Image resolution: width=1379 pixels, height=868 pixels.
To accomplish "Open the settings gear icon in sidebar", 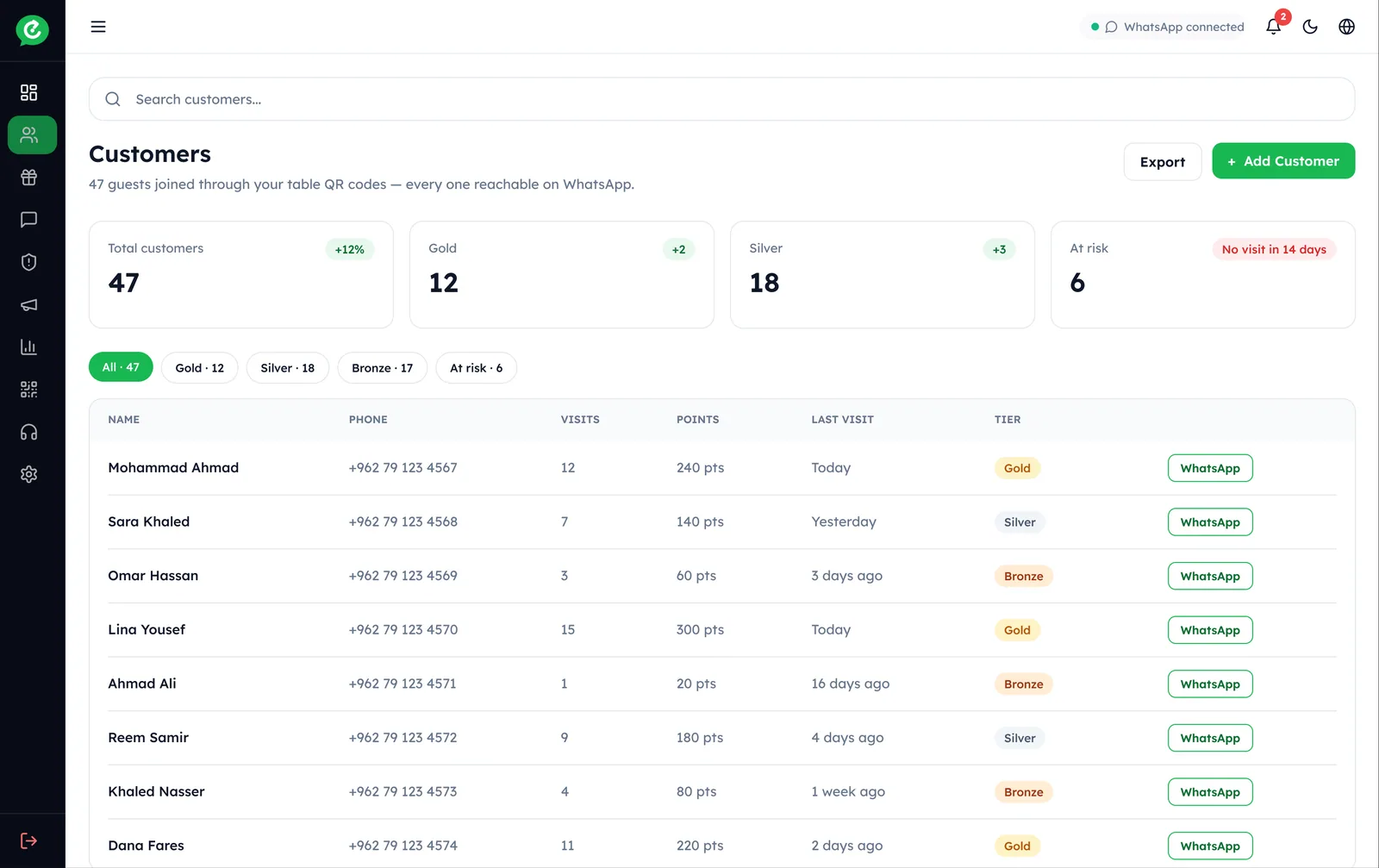I will [x=28, y=474].
